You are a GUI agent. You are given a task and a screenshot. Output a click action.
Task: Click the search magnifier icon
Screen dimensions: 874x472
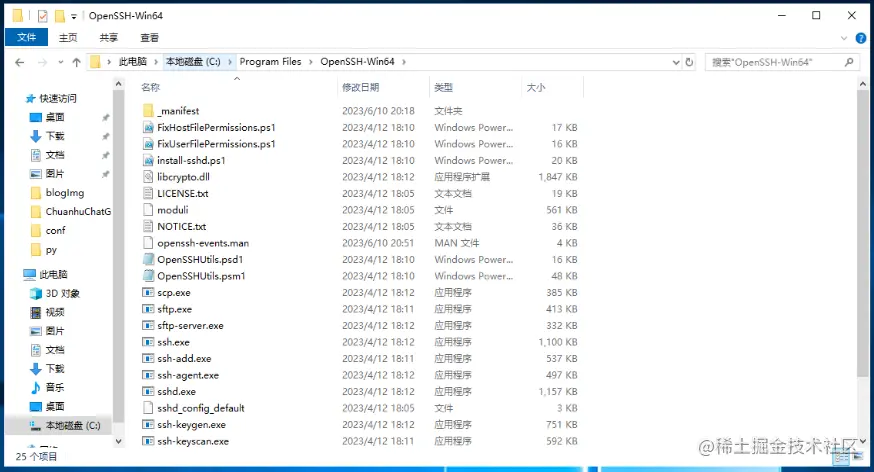tap(849, 62)
